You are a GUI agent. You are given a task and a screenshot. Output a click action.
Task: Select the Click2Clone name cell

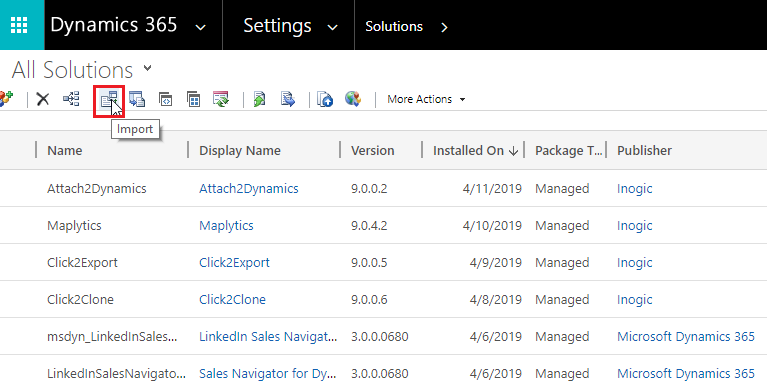[x=80, y=299]
